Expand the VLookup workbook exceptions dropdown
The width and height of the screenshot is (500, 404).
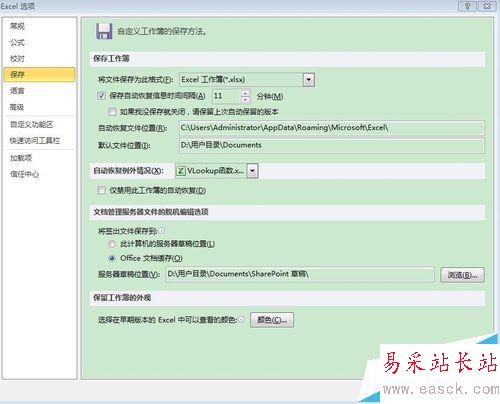tap(252, 171)
